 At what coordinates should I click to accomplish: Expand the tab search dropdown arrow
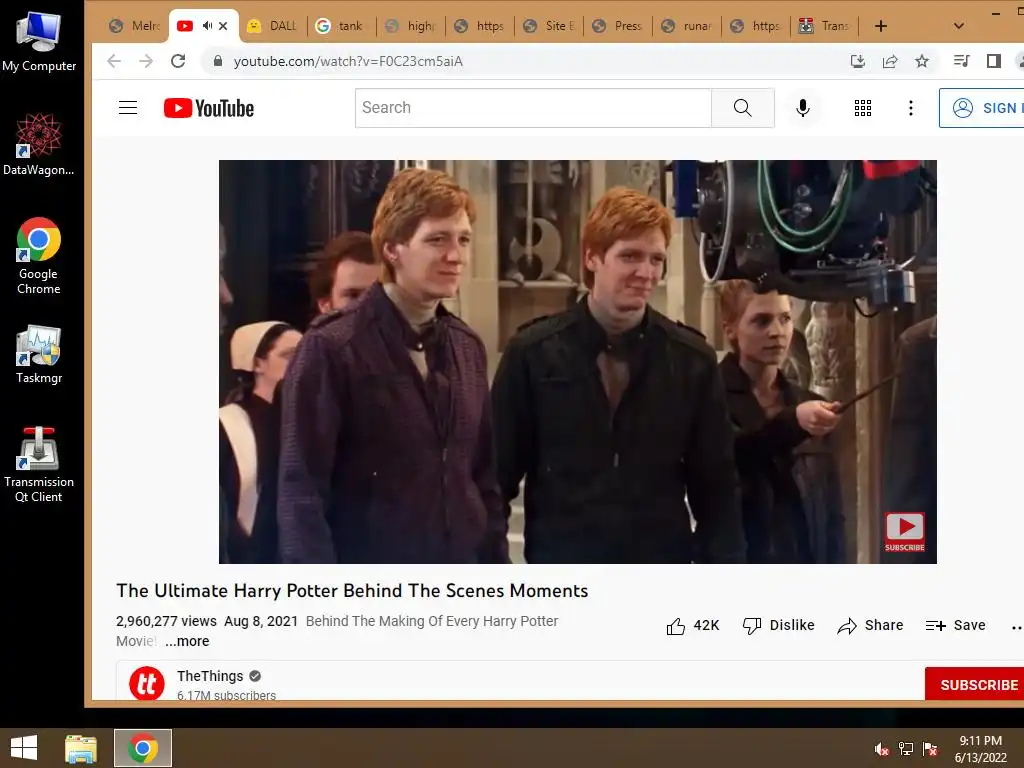(958, 26)
